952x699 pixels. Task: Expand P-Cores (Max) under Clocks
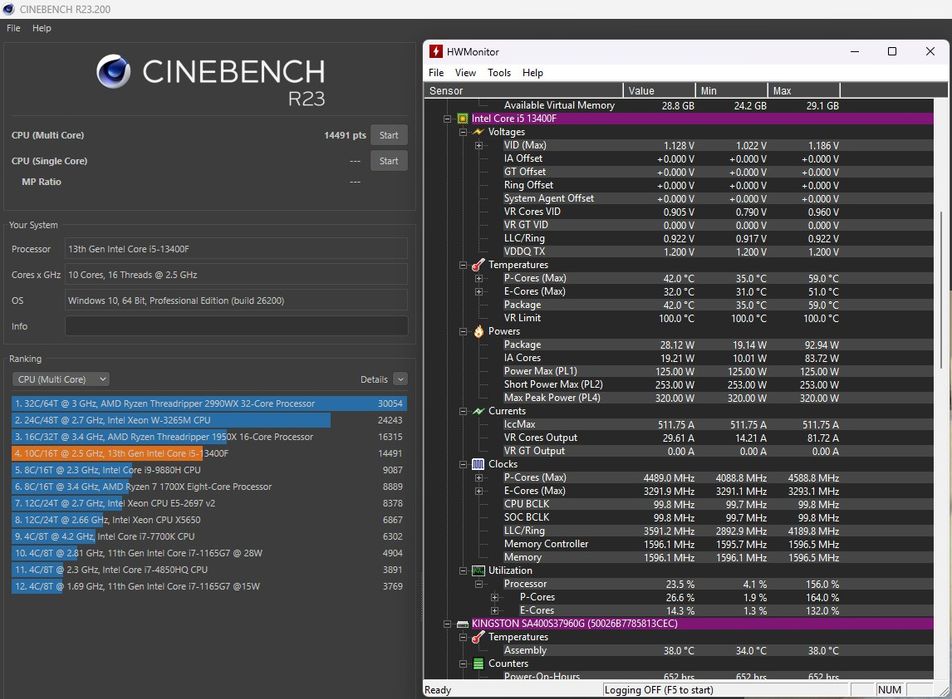pyautogui.click(x=478, y=477)
